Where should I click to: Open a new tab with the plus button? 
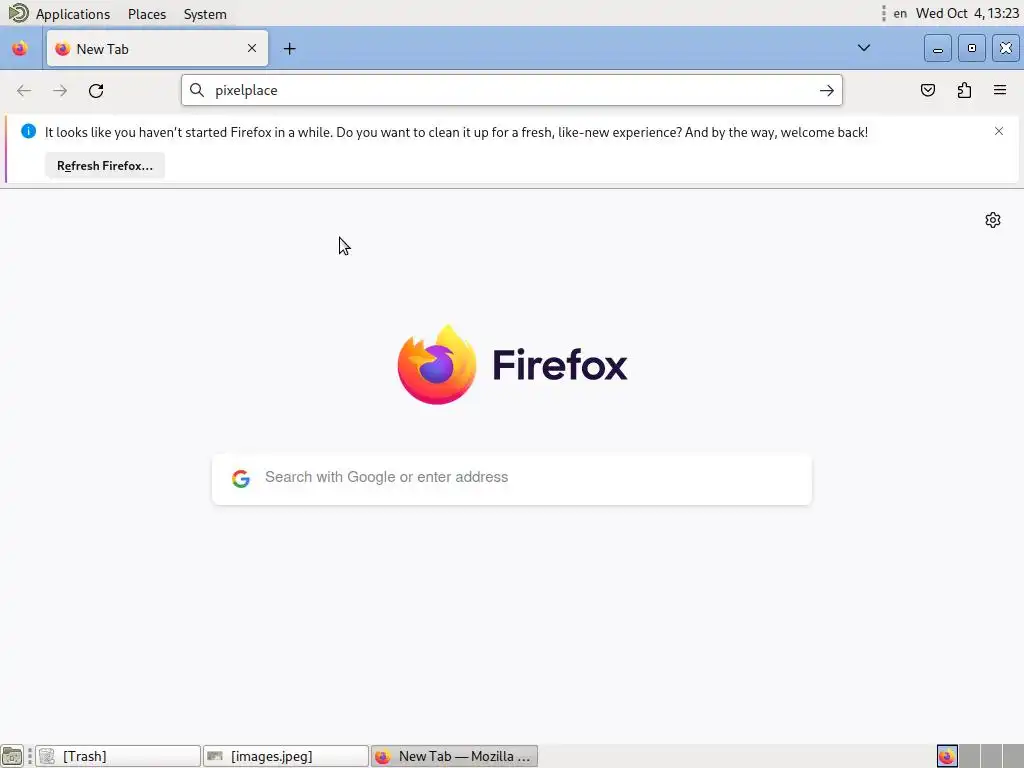coord(289,48)
